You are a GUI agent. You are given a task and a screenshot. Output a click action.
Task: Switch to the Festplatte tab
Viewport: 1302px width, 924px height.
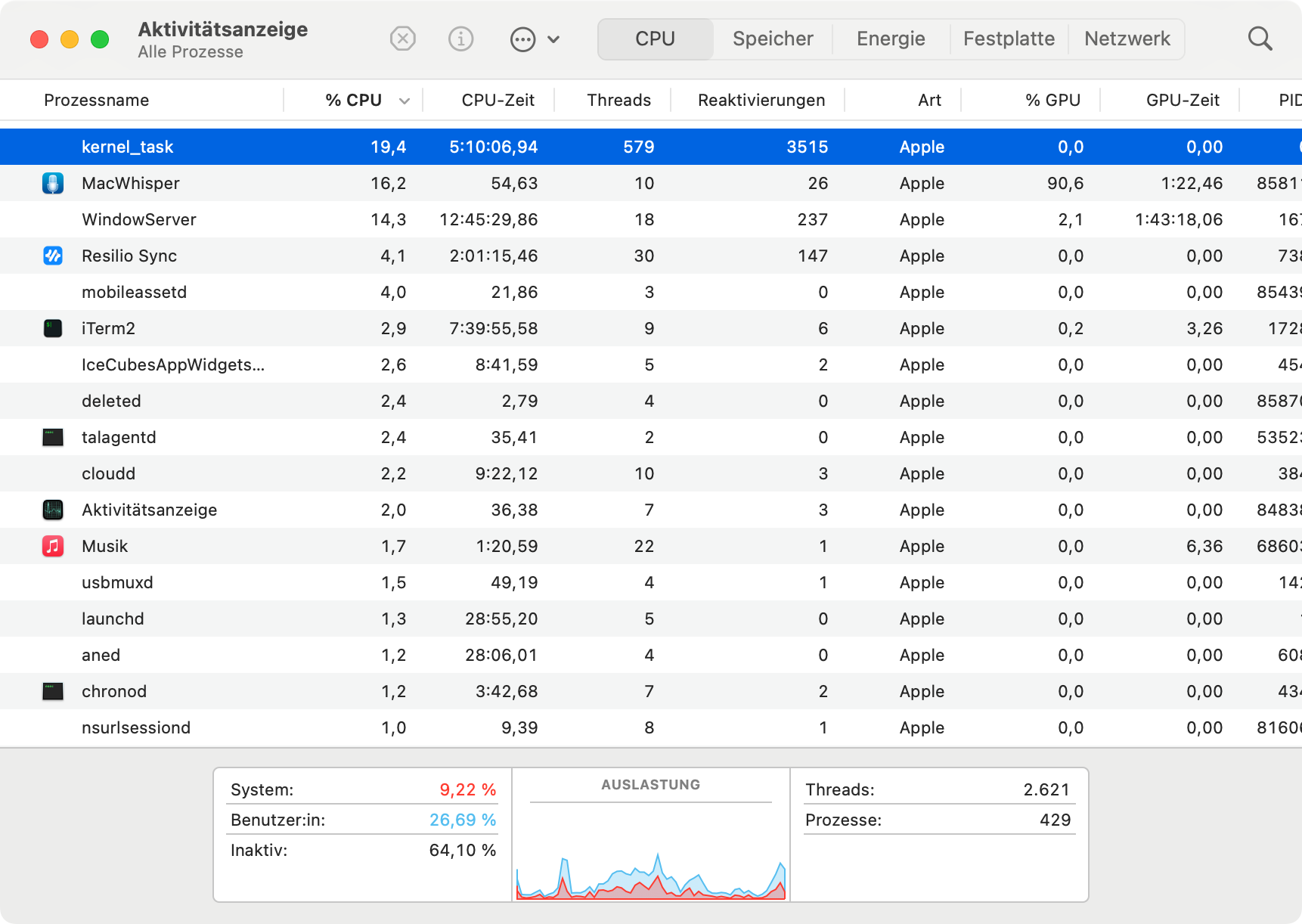1009,39
